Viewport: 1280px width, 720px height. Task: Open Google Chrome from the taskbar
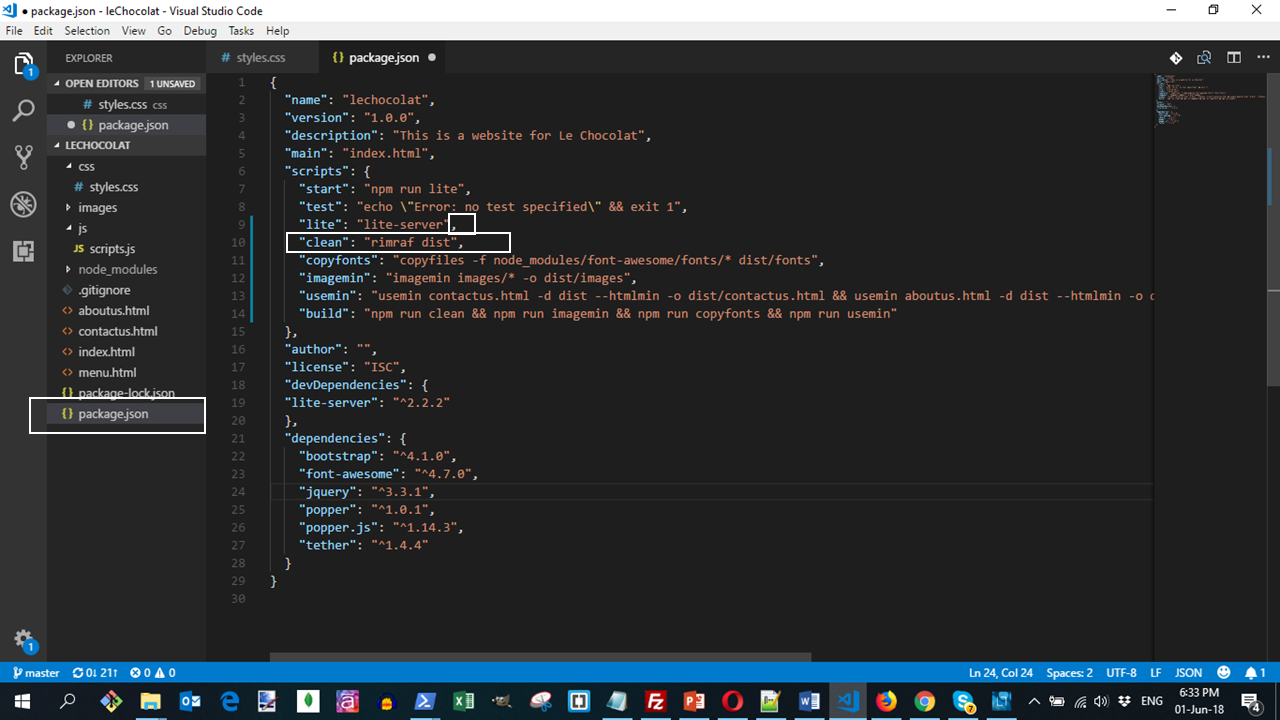925,701
